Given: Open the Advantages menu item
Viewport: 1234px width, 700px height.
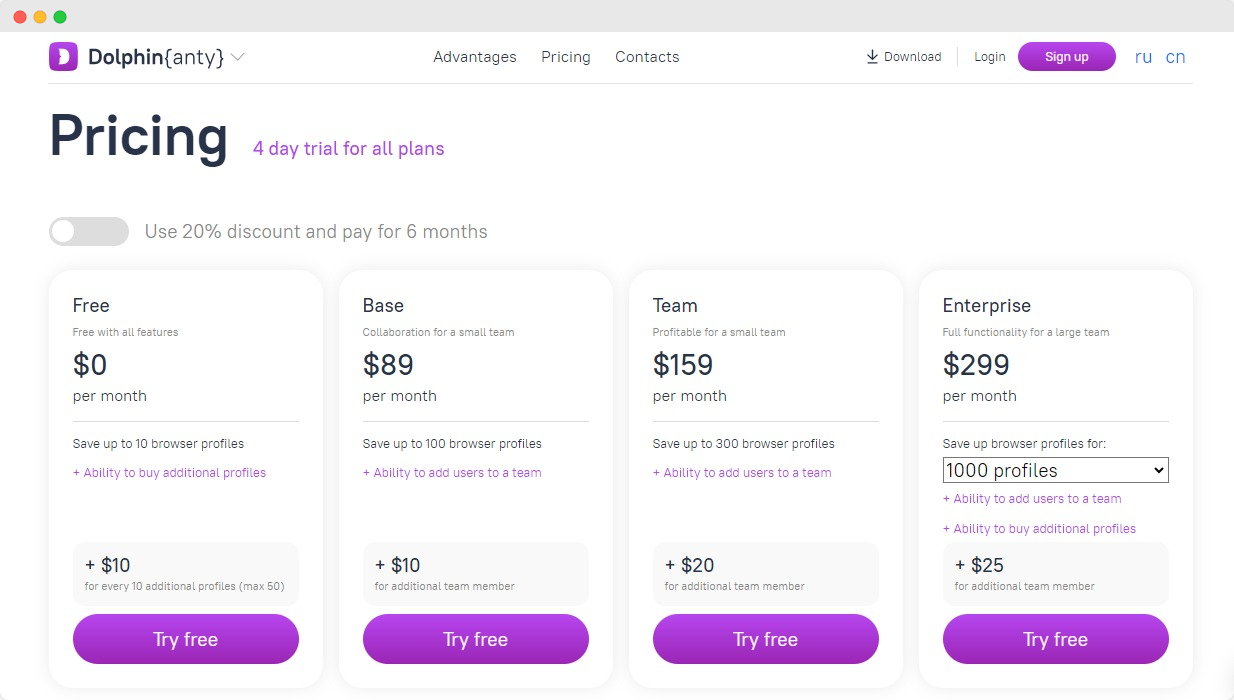Looking at the screenshot, I should (x=475, y=57).
